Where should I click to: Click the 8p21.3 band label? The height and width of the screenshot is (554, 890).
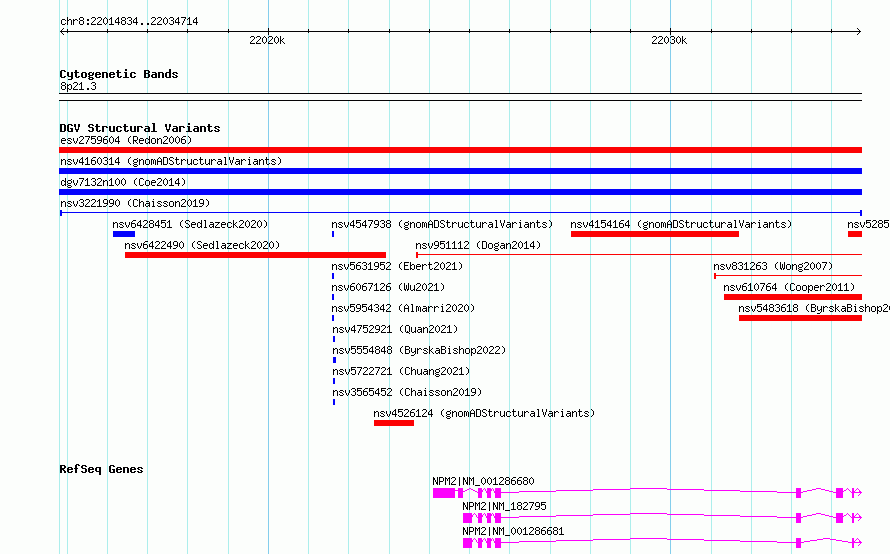click(x=78, y=86)
